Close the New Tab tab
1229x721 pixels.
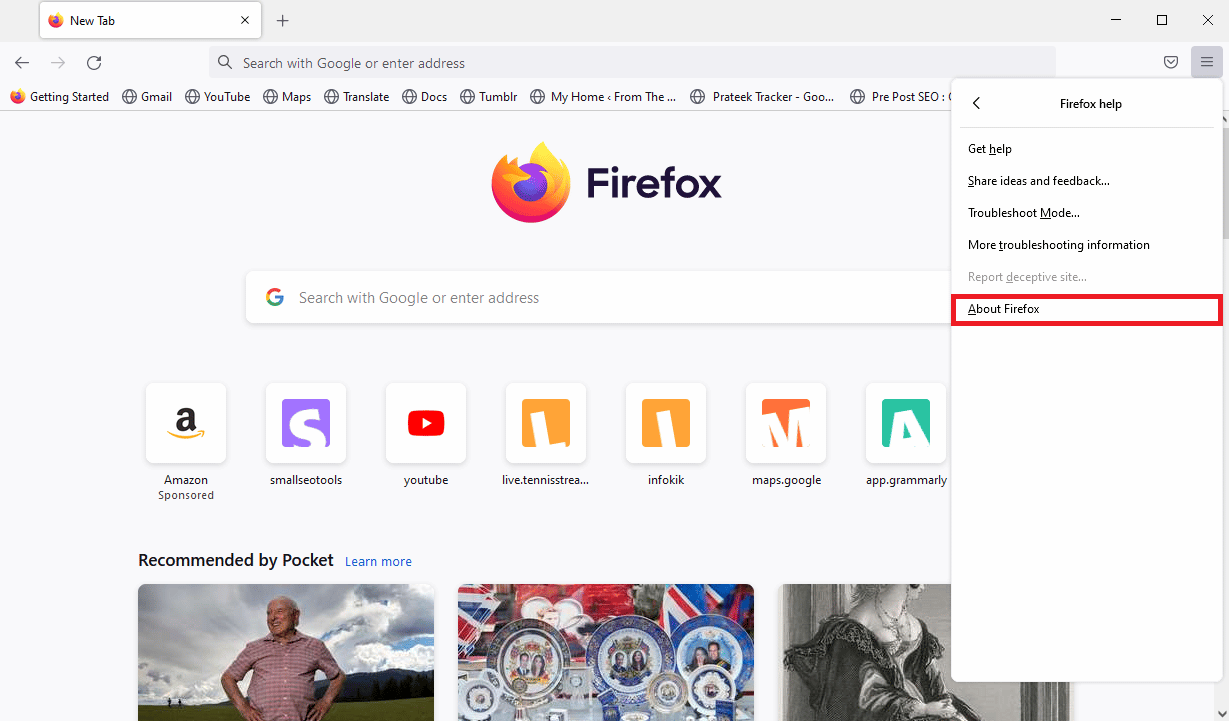[x=245, y=20]
